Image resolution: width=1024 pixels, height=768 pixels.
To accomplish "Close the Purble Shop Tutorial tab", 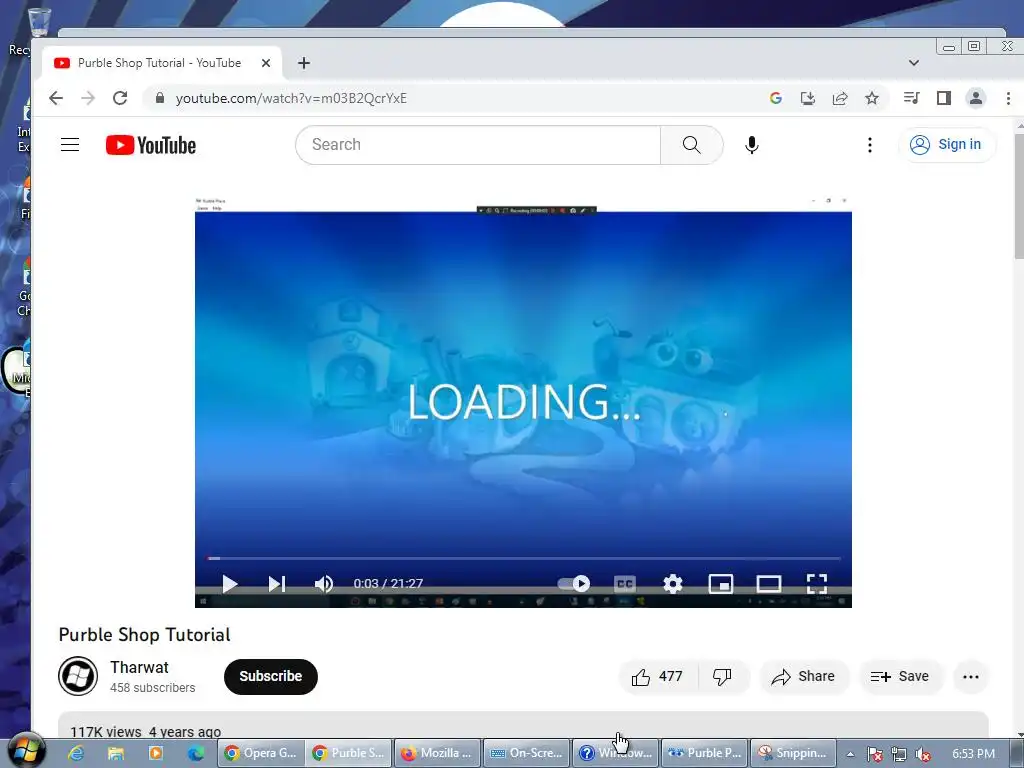I will [x=266, y=63].
